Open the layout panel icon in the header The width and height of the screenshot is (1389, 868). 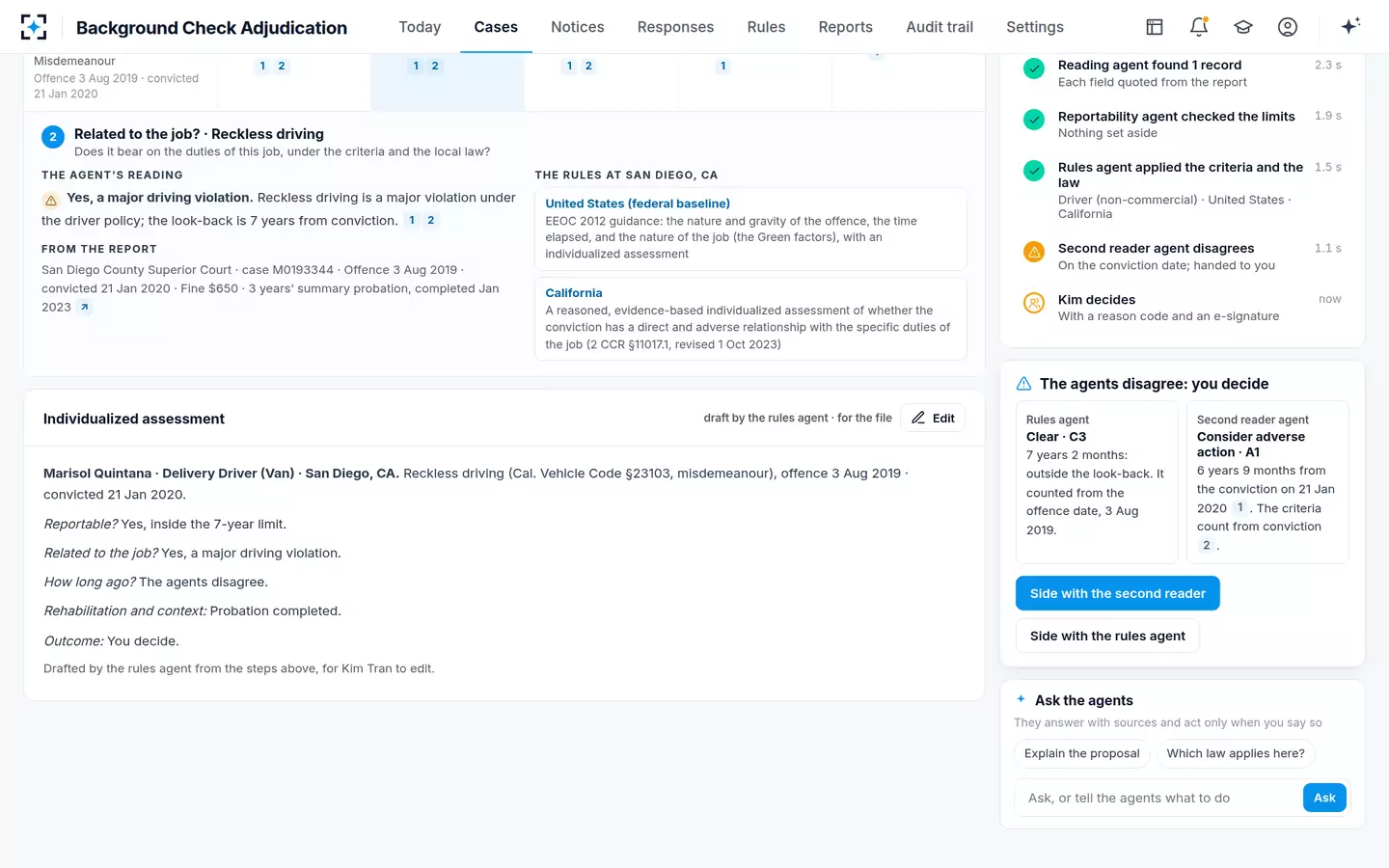pyautogui.click(x=1155, y=27)
